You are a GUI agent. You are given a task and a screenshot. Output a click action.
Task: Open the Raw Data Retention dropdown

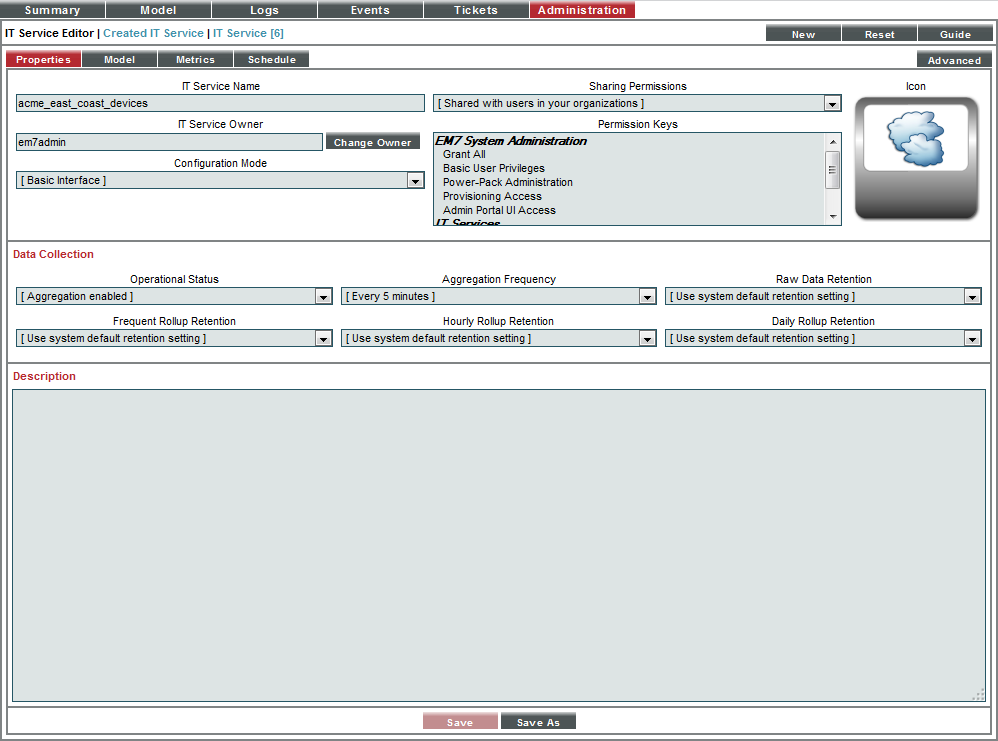pos(971,296)
